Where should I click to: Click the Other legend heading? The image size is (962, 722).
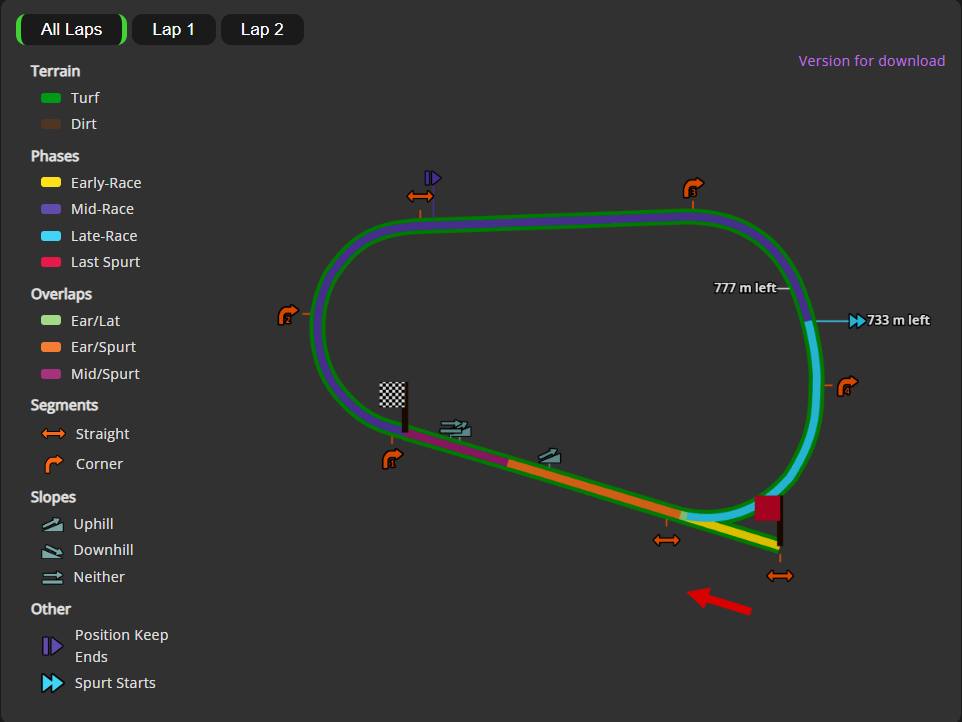[x=51, y=609]
